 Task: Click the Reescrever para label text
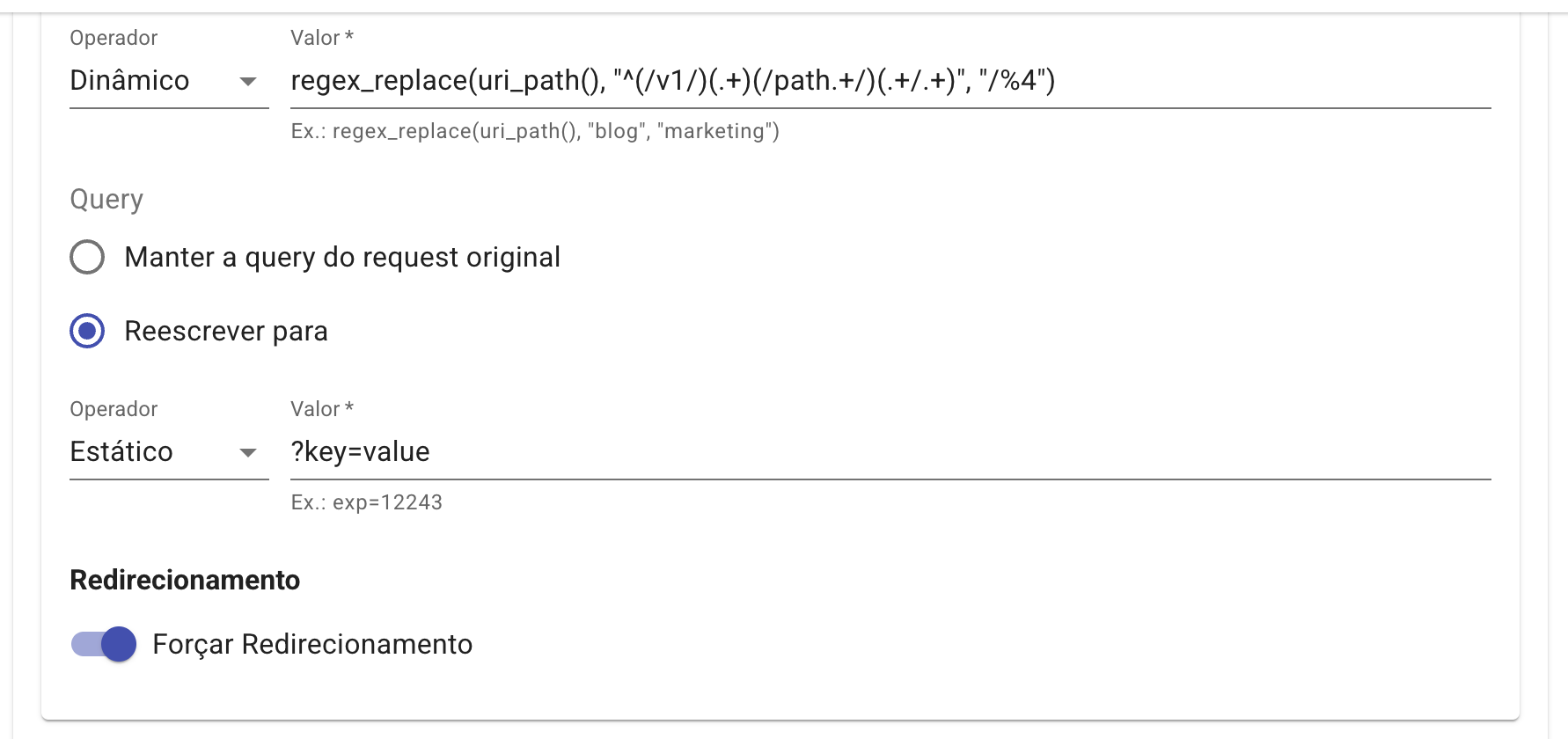[x=227, y=332]
